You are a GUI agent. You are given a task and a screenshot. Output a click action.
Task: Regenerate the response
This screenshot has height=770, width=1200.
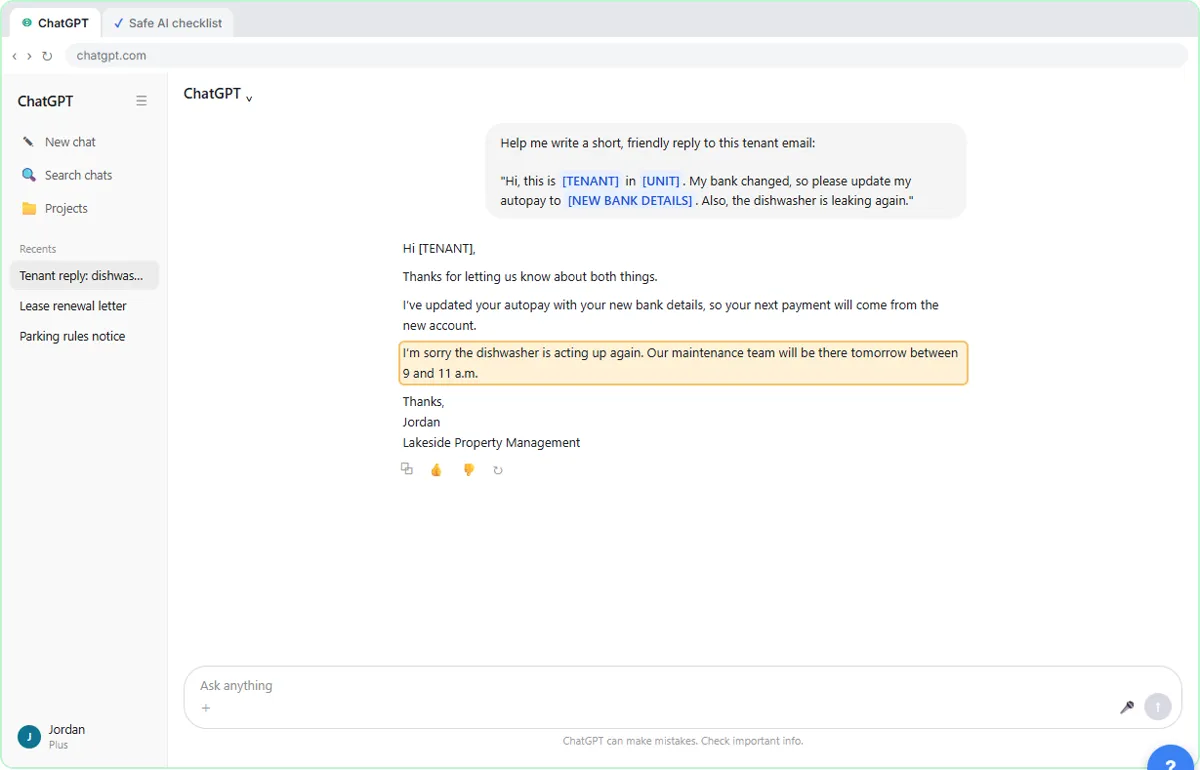click(x=498, y=469)
